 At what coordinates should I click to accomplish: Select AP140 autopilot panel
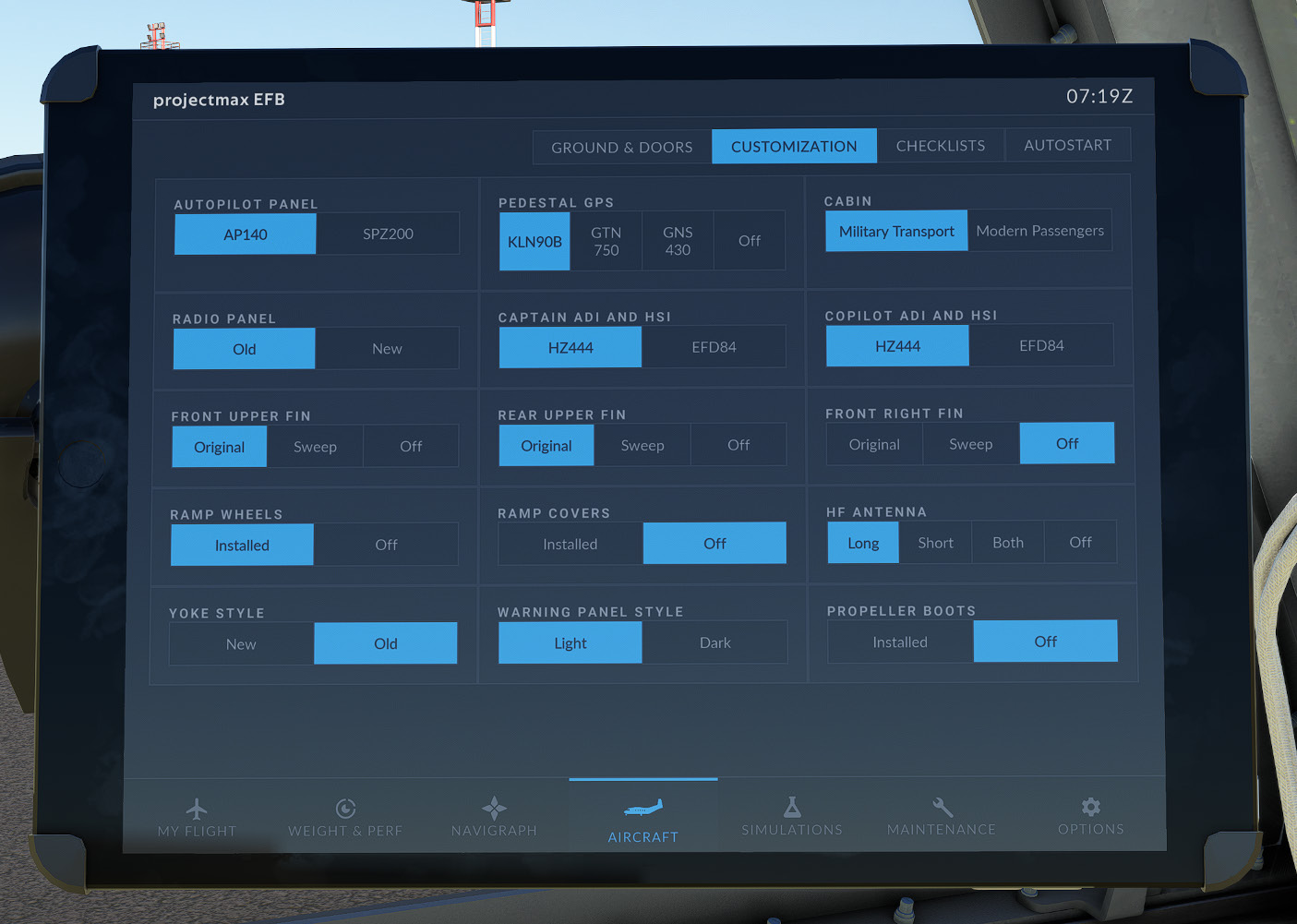pos(246,234)
